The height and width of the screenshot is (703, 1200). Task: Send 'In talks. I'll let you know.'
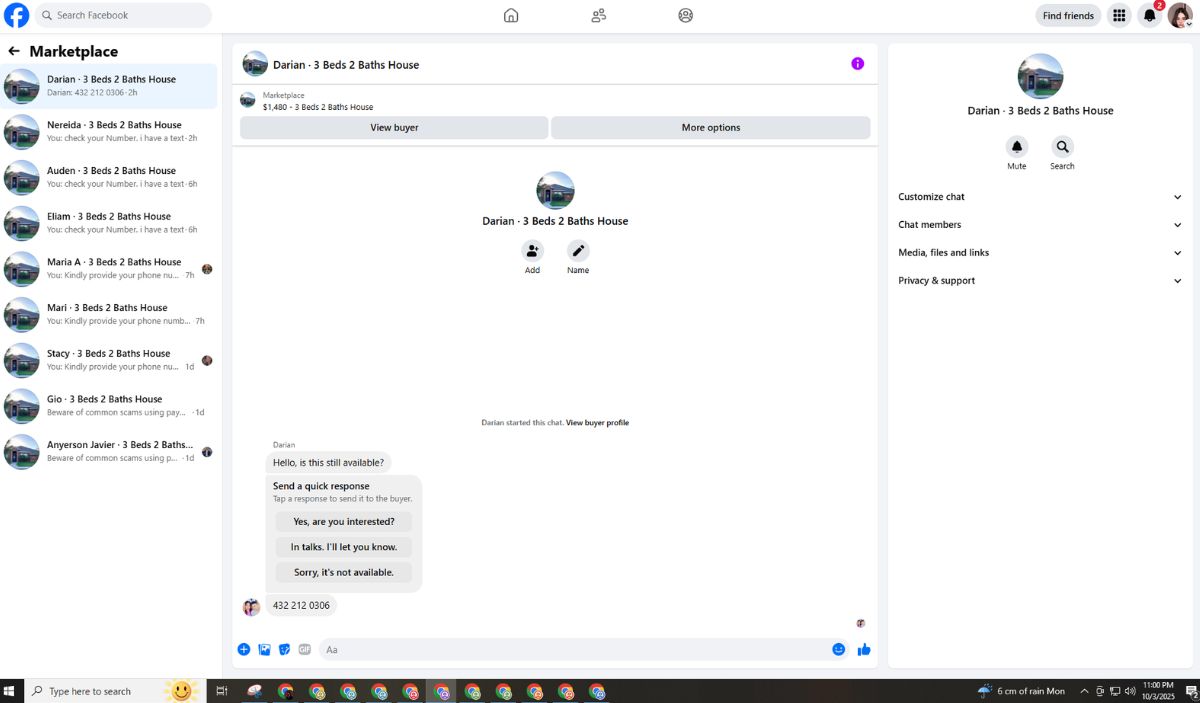point(344,547)
